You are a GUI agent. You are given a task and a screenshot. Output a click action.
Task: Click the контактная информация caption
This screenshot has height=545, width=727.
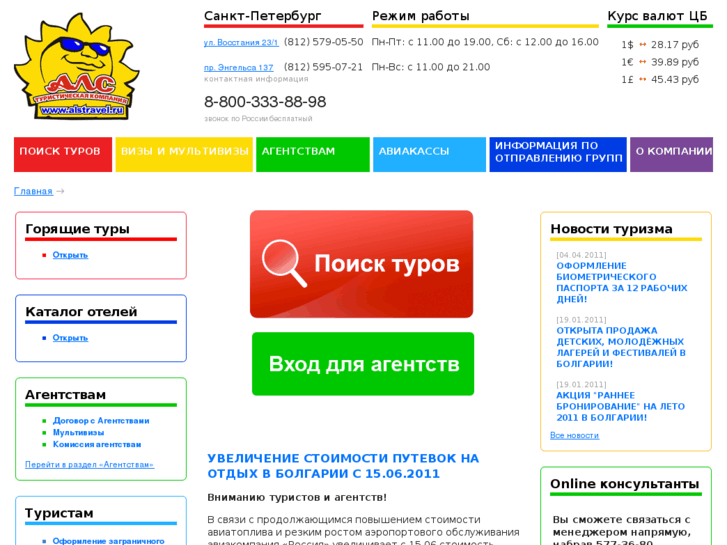[x=256, y=79]
